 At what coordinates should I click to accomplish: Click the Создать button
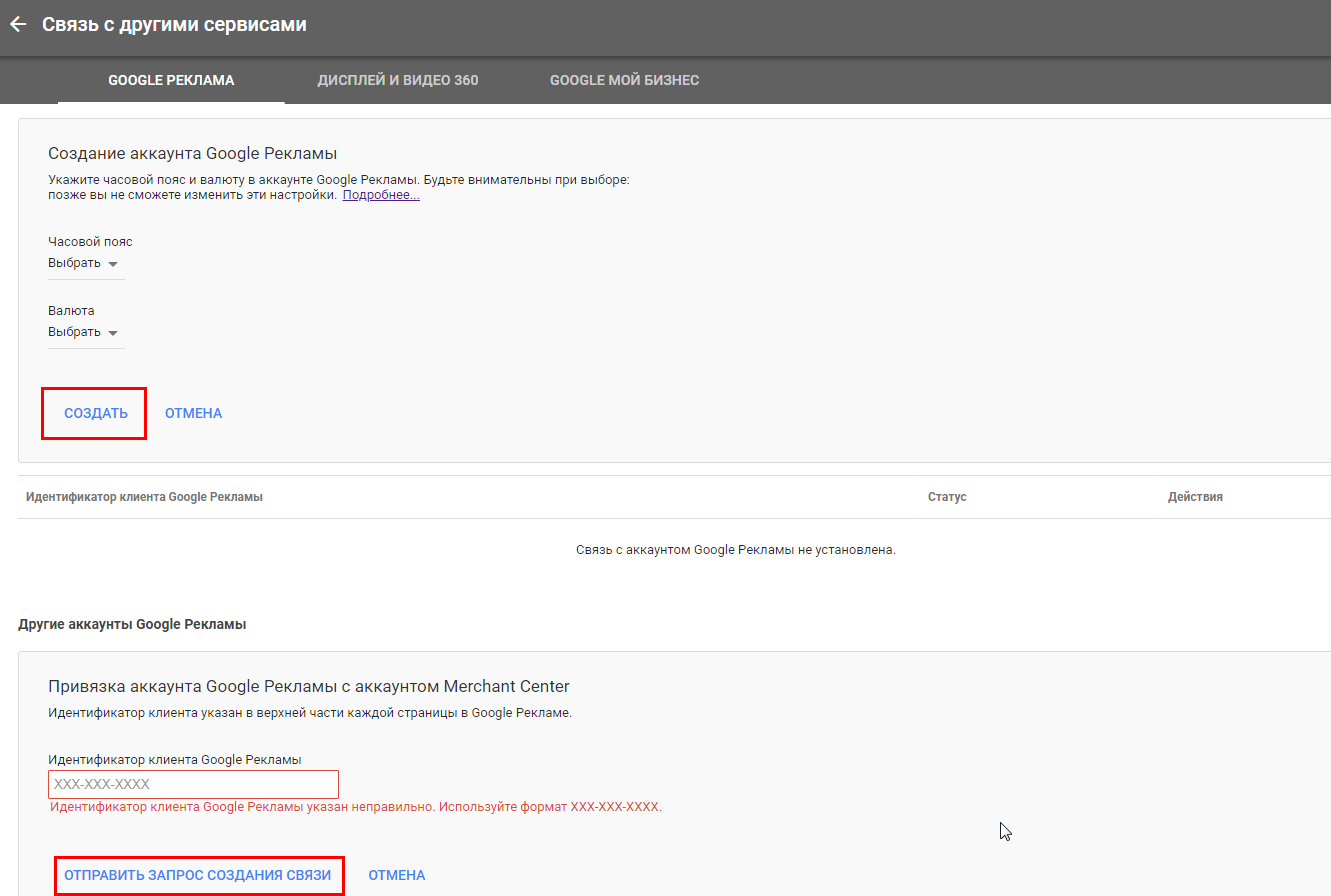[96, 413]
